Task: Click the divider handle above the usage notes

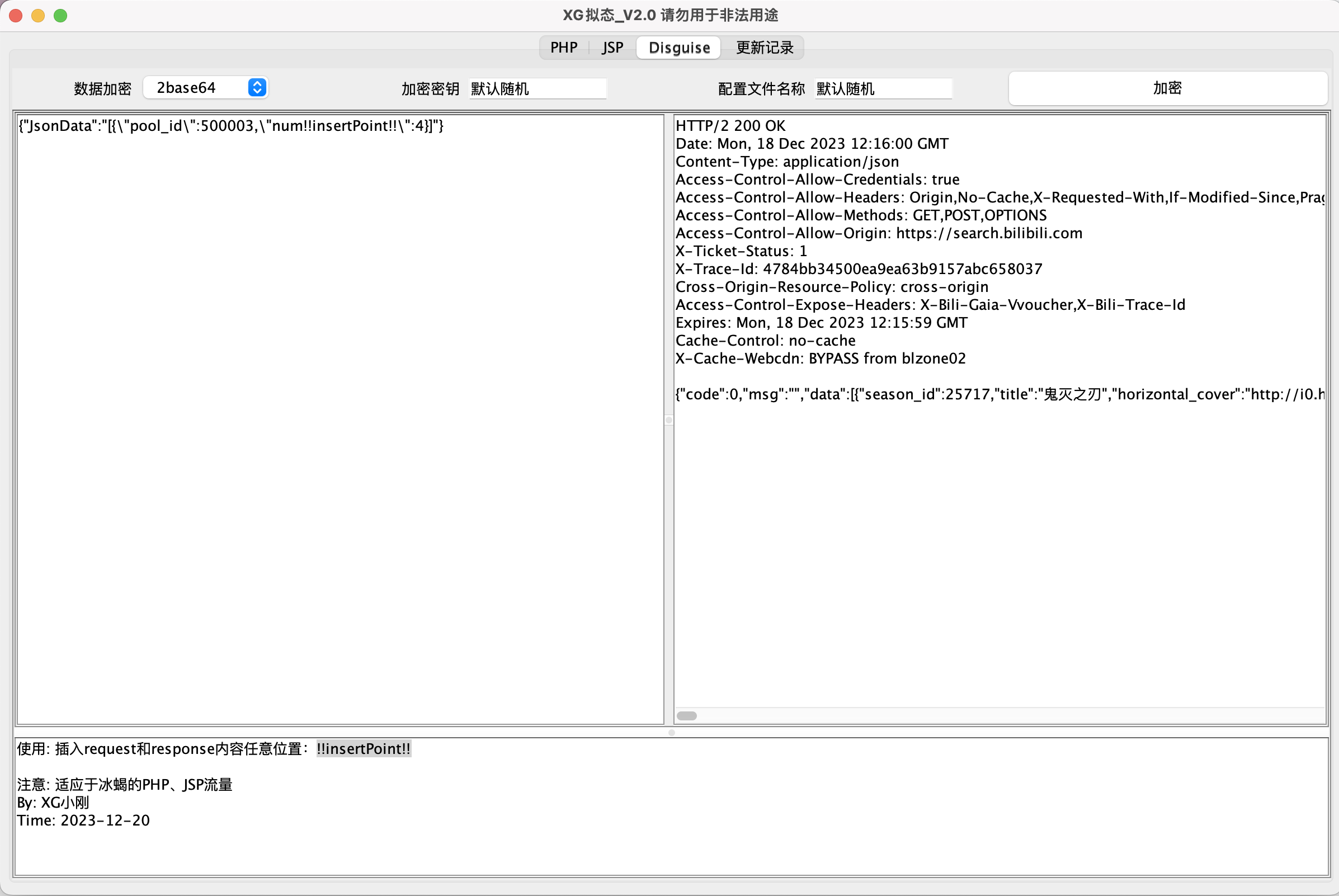Action: point(672,733)
